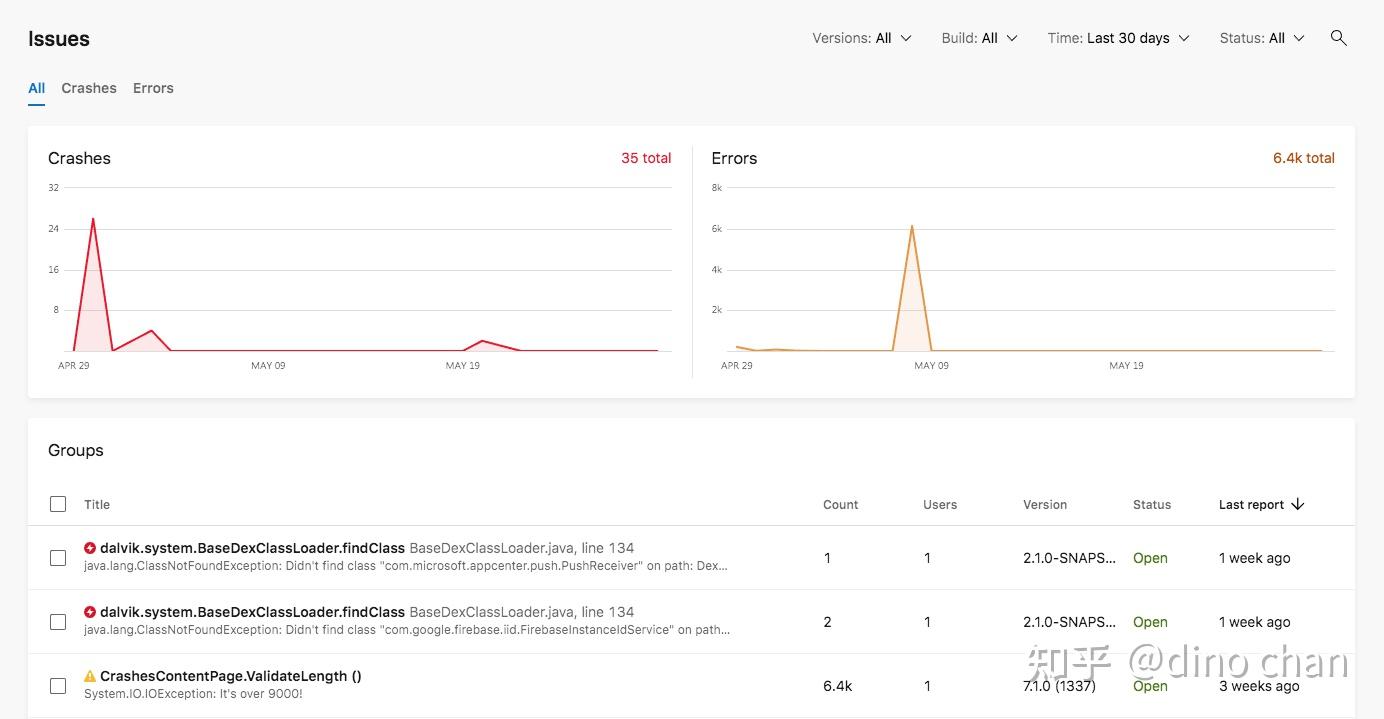Open the CrashesContentPage.ValidateLength issue
This screenshot has width=1384, height=719.
tap(230, 676)
